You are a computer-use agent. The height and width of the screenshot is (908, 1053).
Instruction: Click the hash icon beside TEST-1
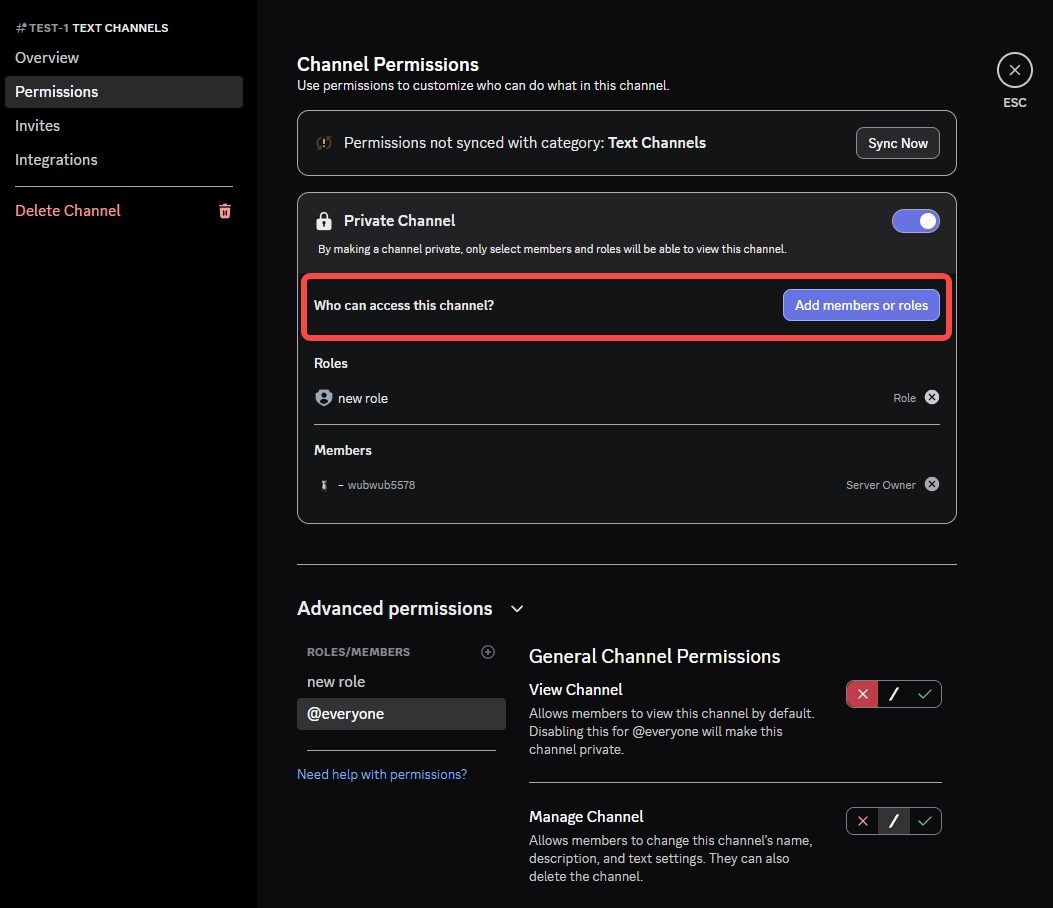[x=21, y=28]
